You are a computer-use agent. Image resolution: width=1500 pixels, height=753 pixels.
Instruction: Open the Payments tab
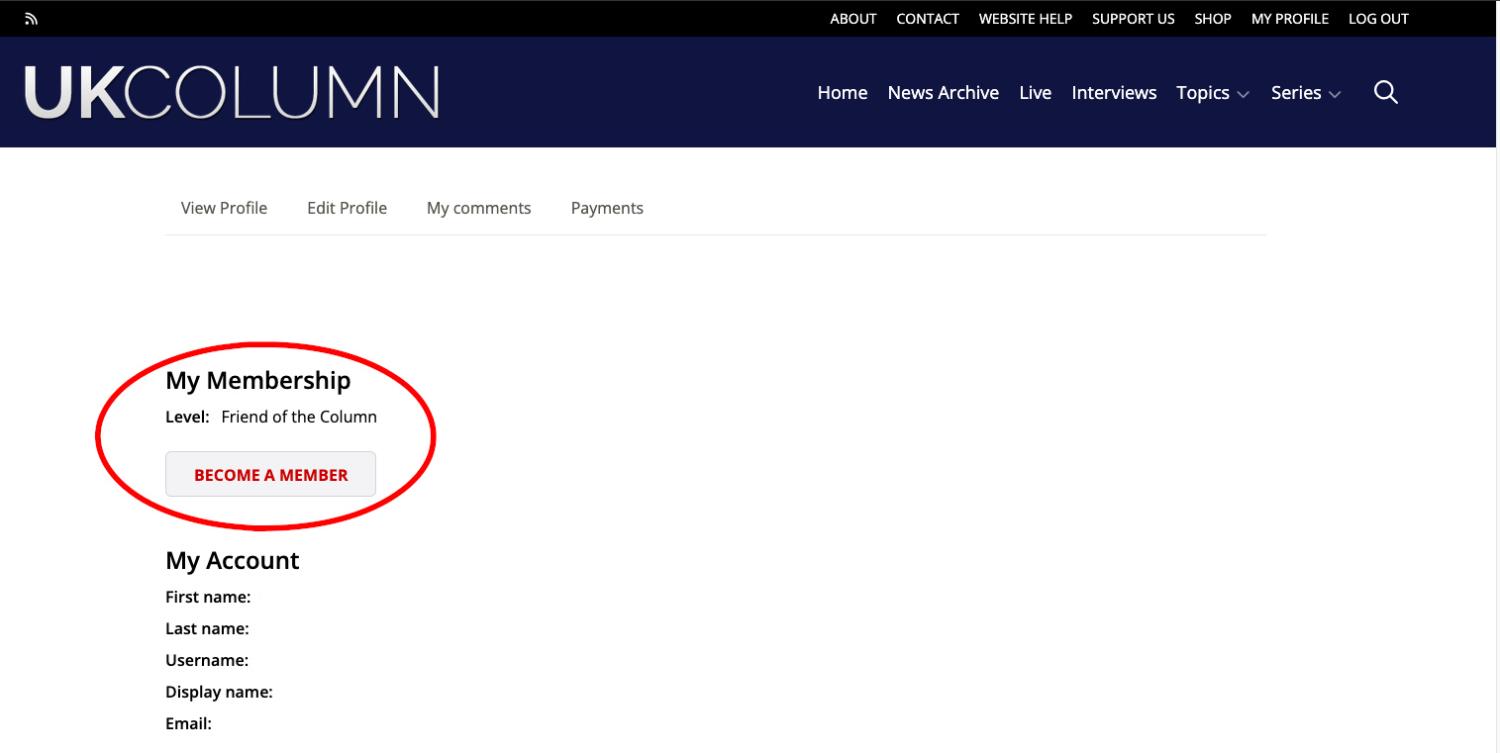pyautogui.click(x=607, y=208)
